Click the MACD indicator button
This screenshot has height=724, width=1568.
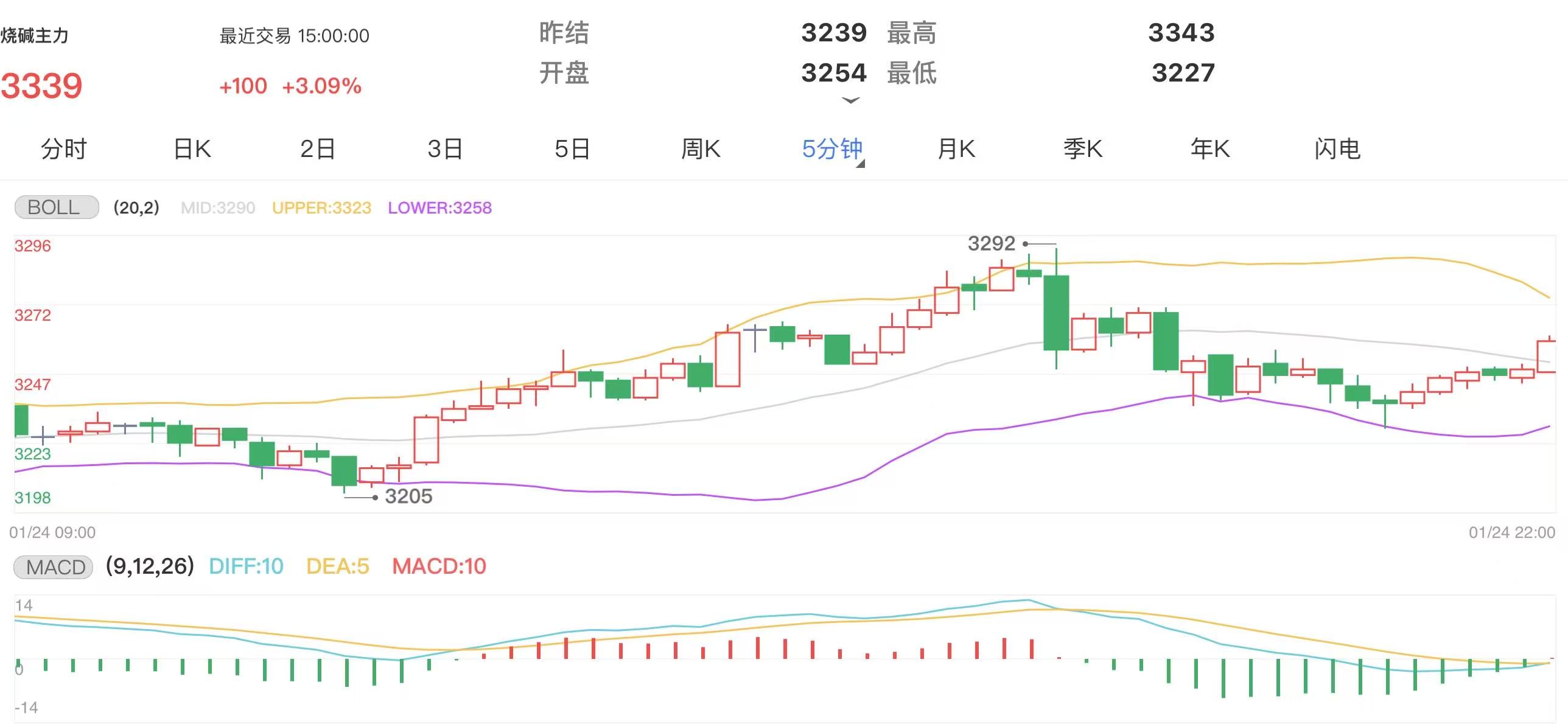(x=54, y=567)
